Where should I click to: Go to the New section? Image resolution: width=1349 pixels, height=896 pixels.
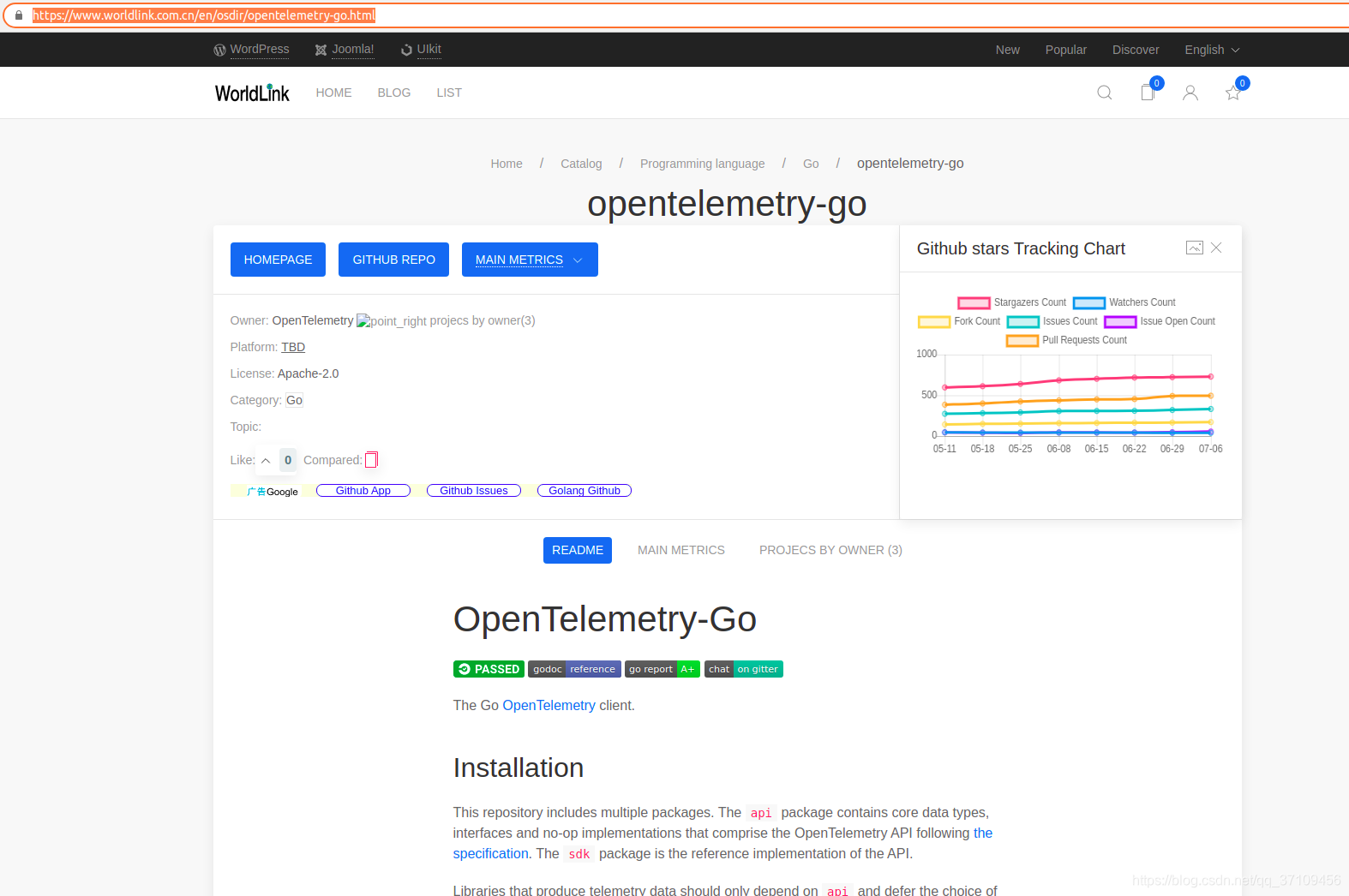[x=1008, y=50]
